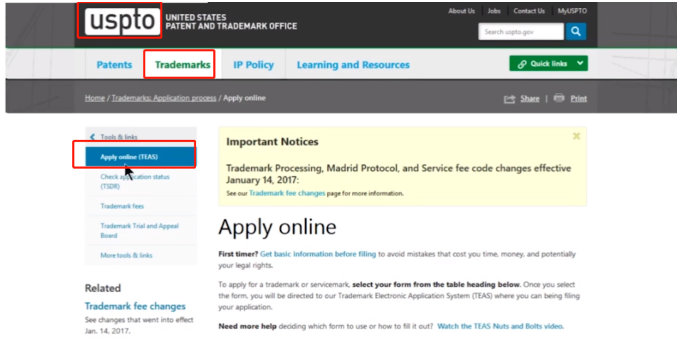Open Trademark Trial and Appeal Board
The image size is (679, 360).
click(x=139, y=231)
